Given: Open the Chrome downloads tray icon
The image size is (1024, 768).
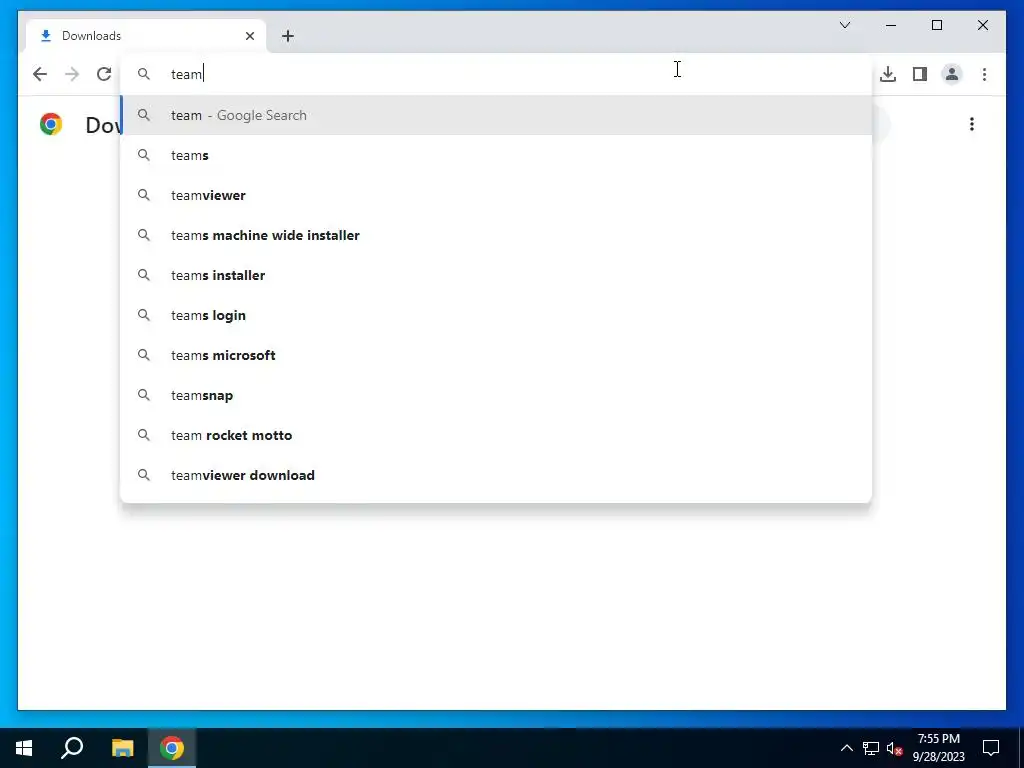Looking at the screenshot, I should coord(888,74).
